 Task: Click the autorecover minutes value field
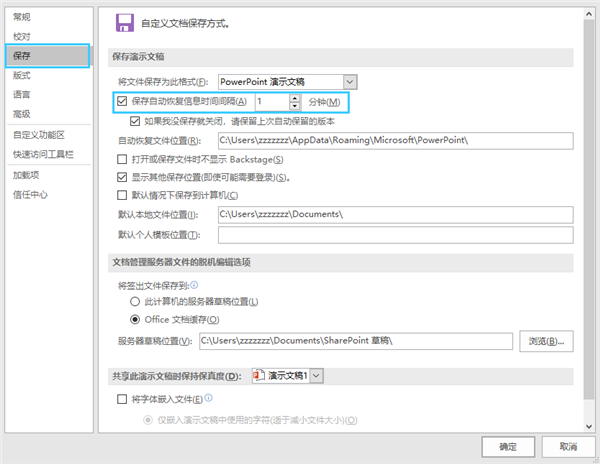[272, 102]
